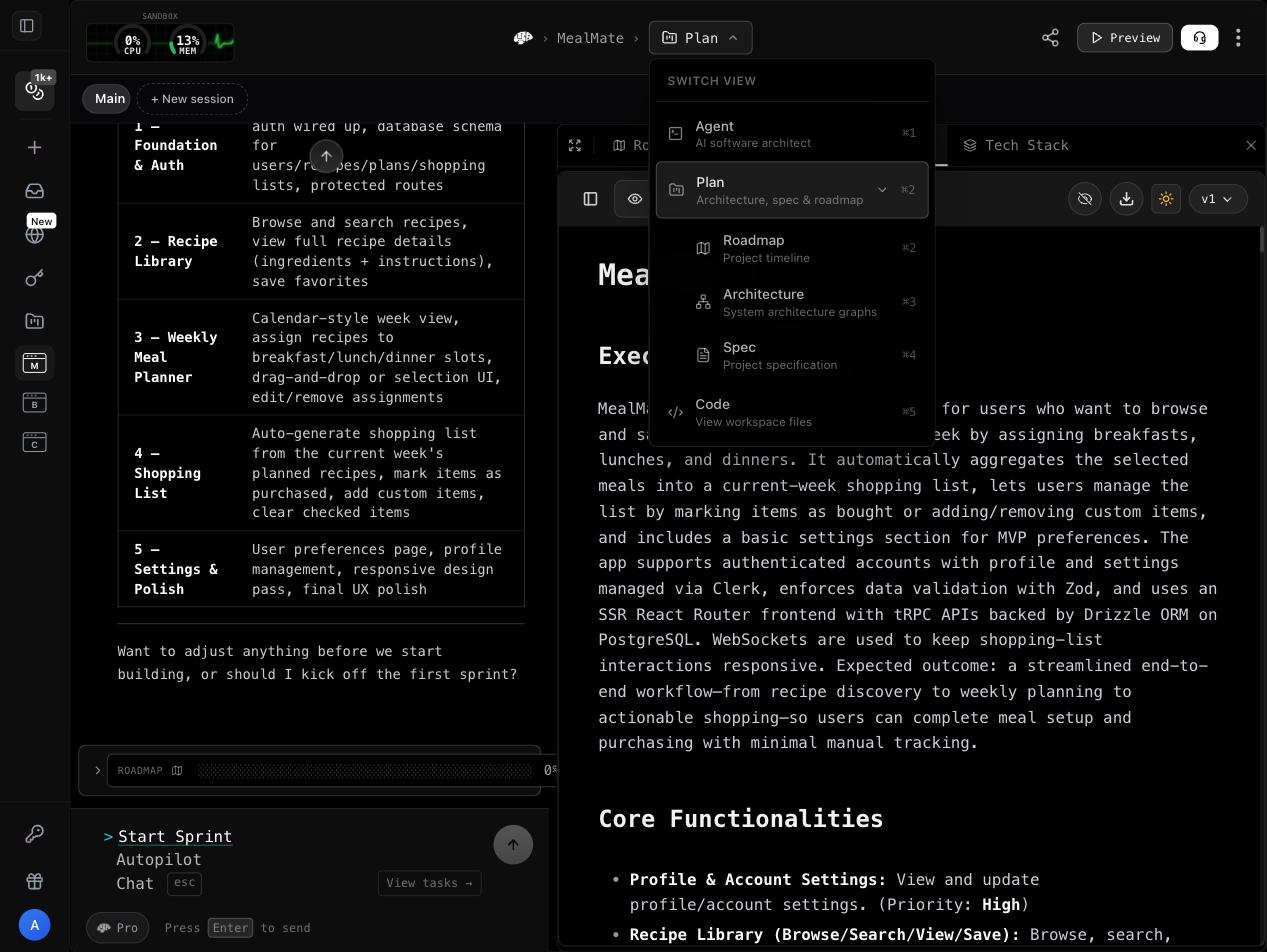Click the document panel vertical scrollbar
This screenshot has height=952, width=1267.
[1262, 239]
